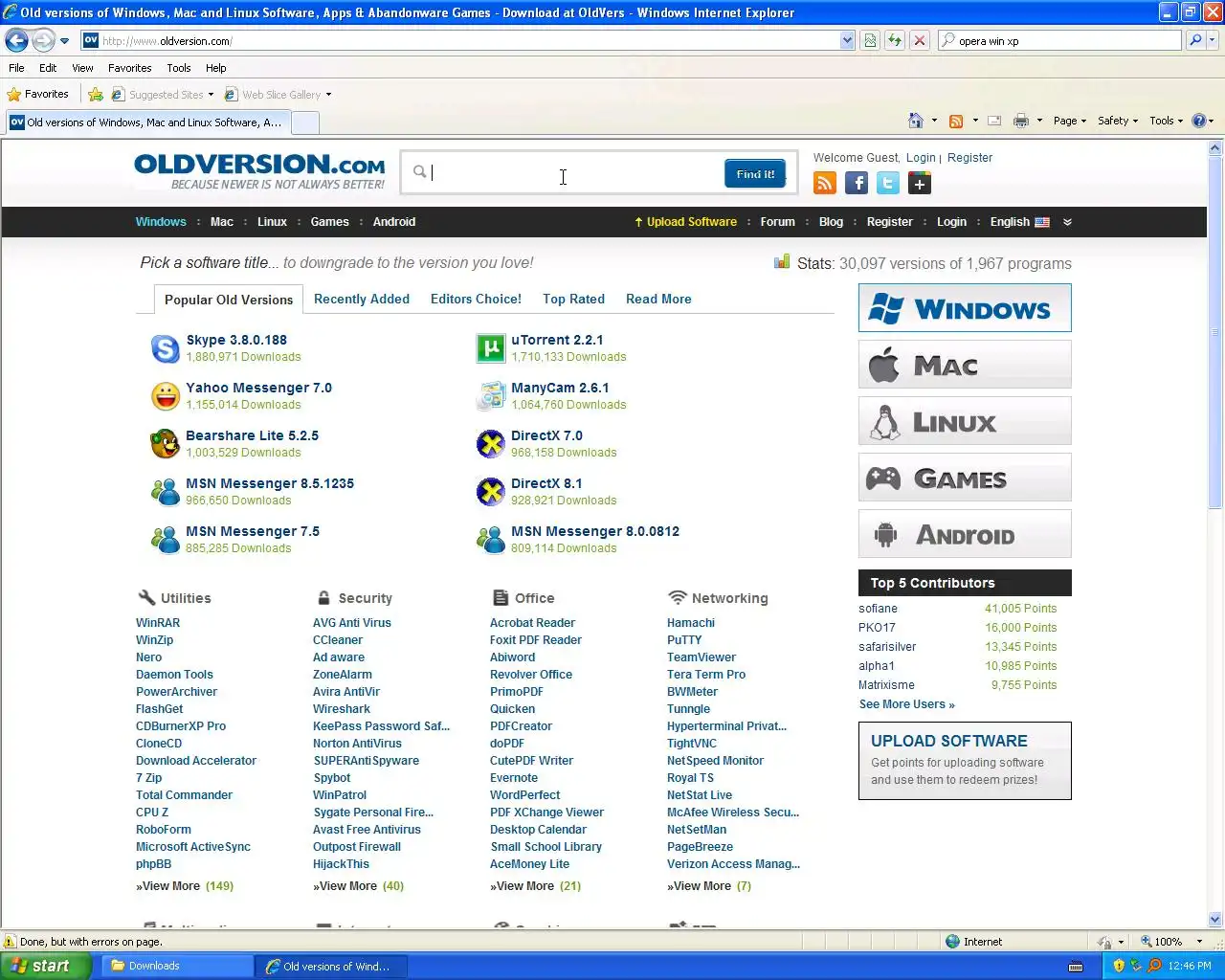Switch to the Top Rated tab
This screenshot has width=1225, height=980.
573,299
